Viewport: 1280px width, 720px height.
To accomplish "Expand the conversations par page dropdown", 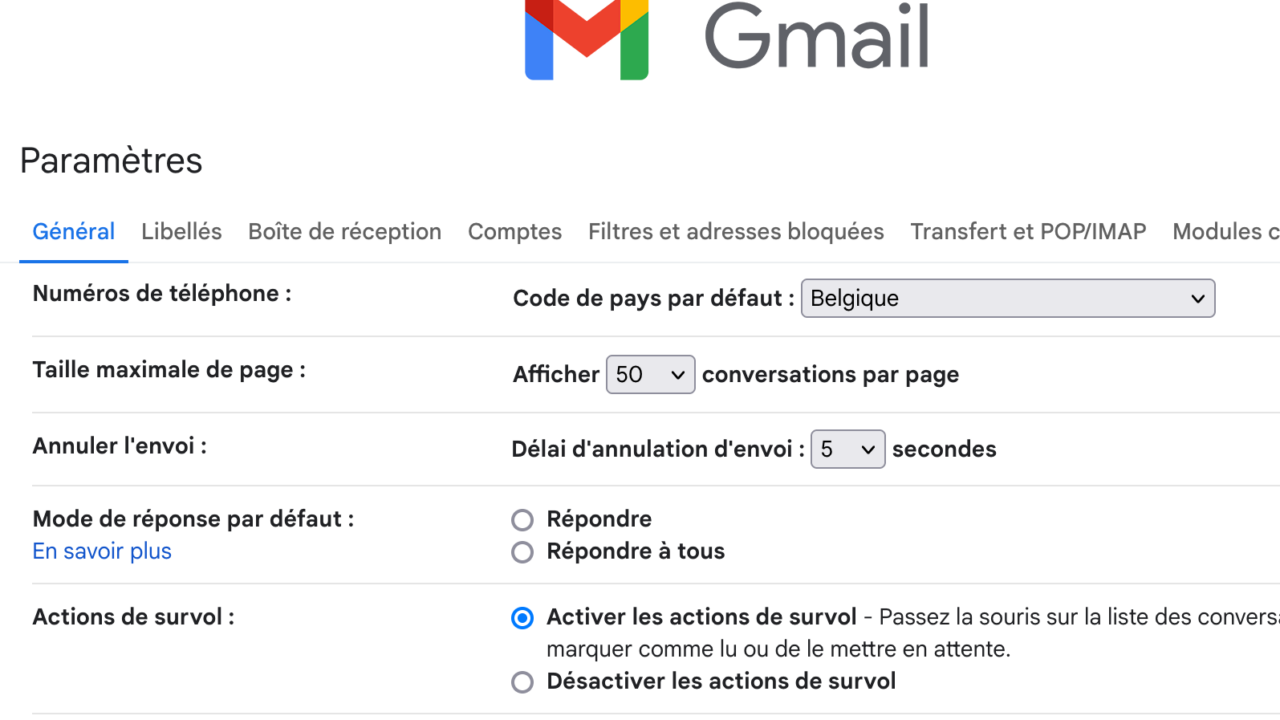I will (650, 374).
